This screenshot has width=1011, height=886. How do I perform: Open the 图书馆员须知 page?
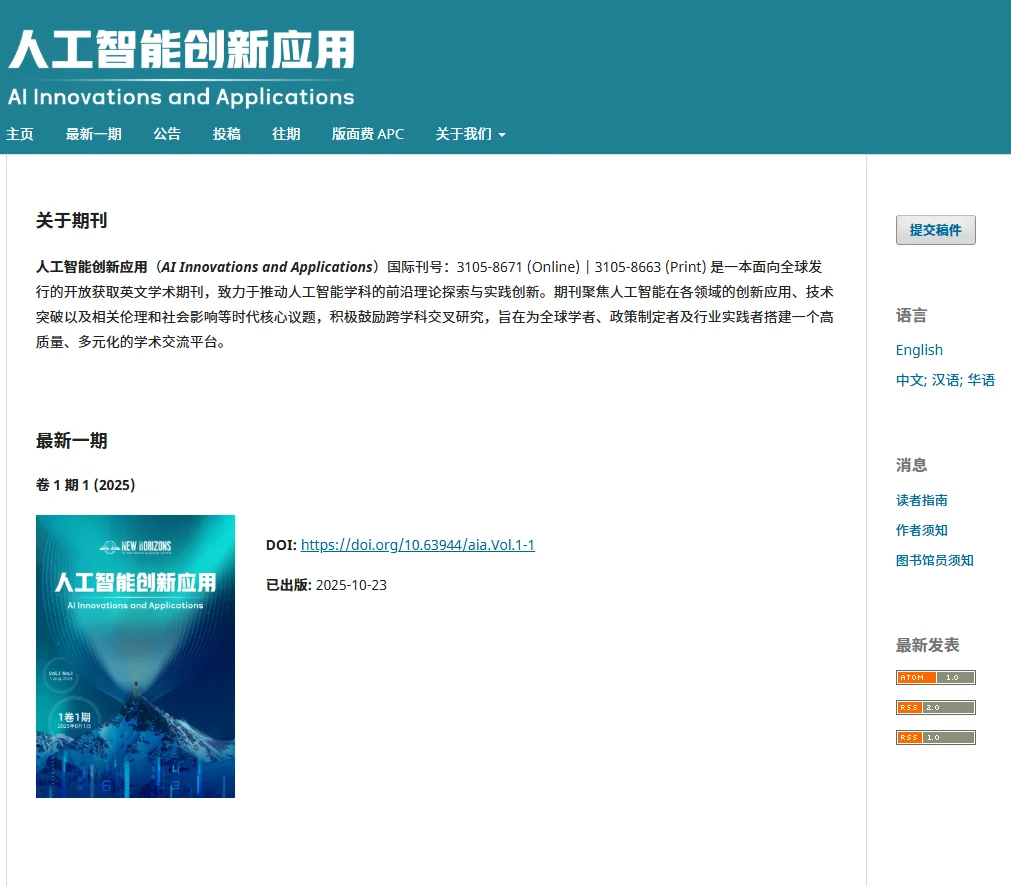click(935, 560)
